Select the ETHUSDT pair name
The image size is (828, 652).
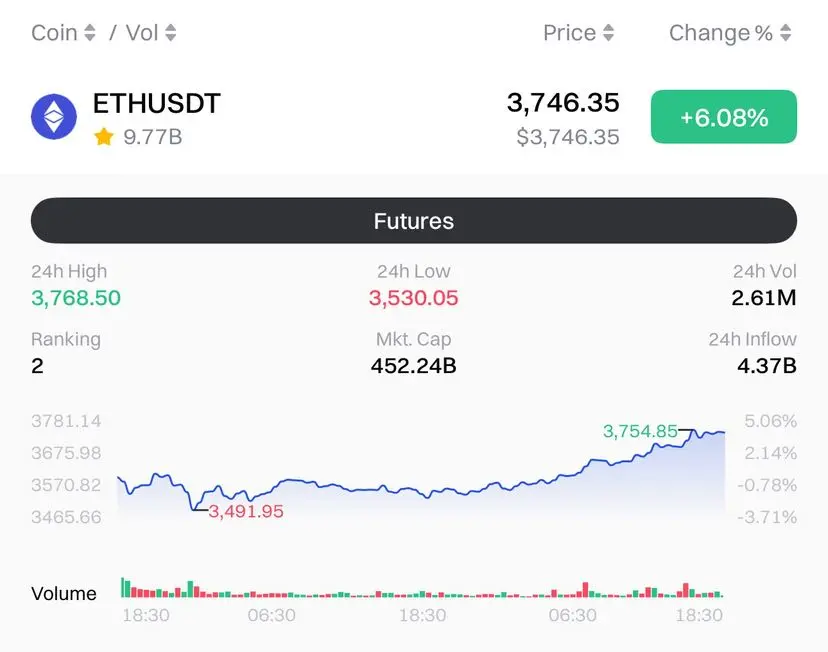(x=157, y=103)
